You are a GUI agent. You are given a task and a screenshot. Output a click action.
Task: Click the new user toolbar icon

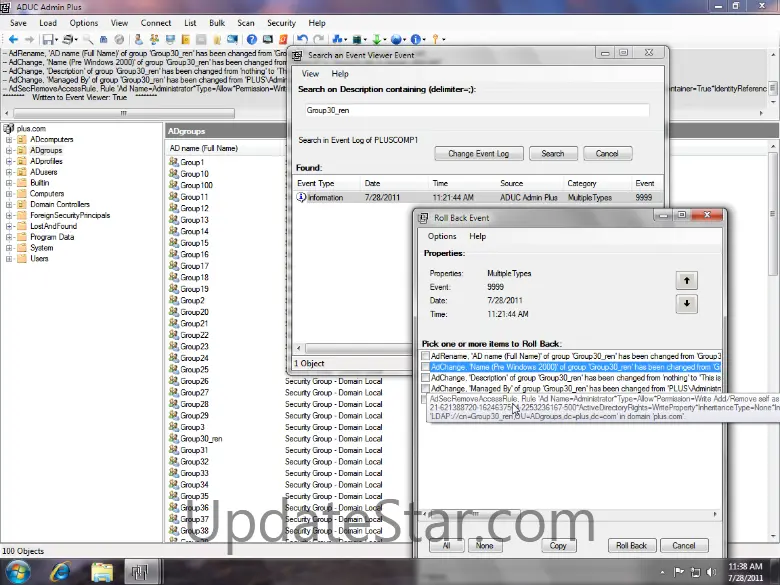point(139,39)
